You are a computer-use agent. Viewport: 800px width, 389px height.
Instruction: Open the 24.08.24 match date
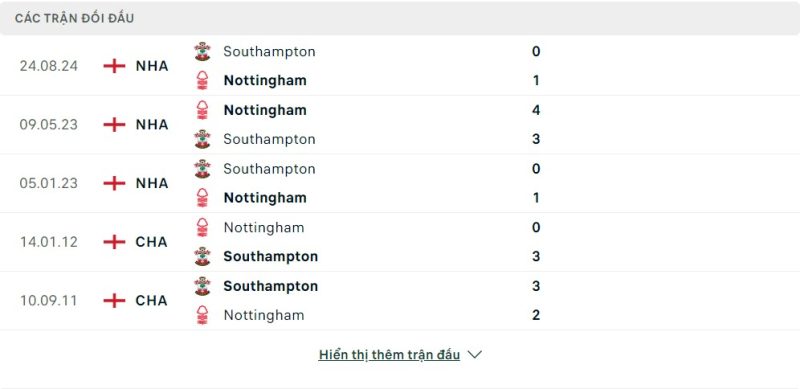click(49, 66)
